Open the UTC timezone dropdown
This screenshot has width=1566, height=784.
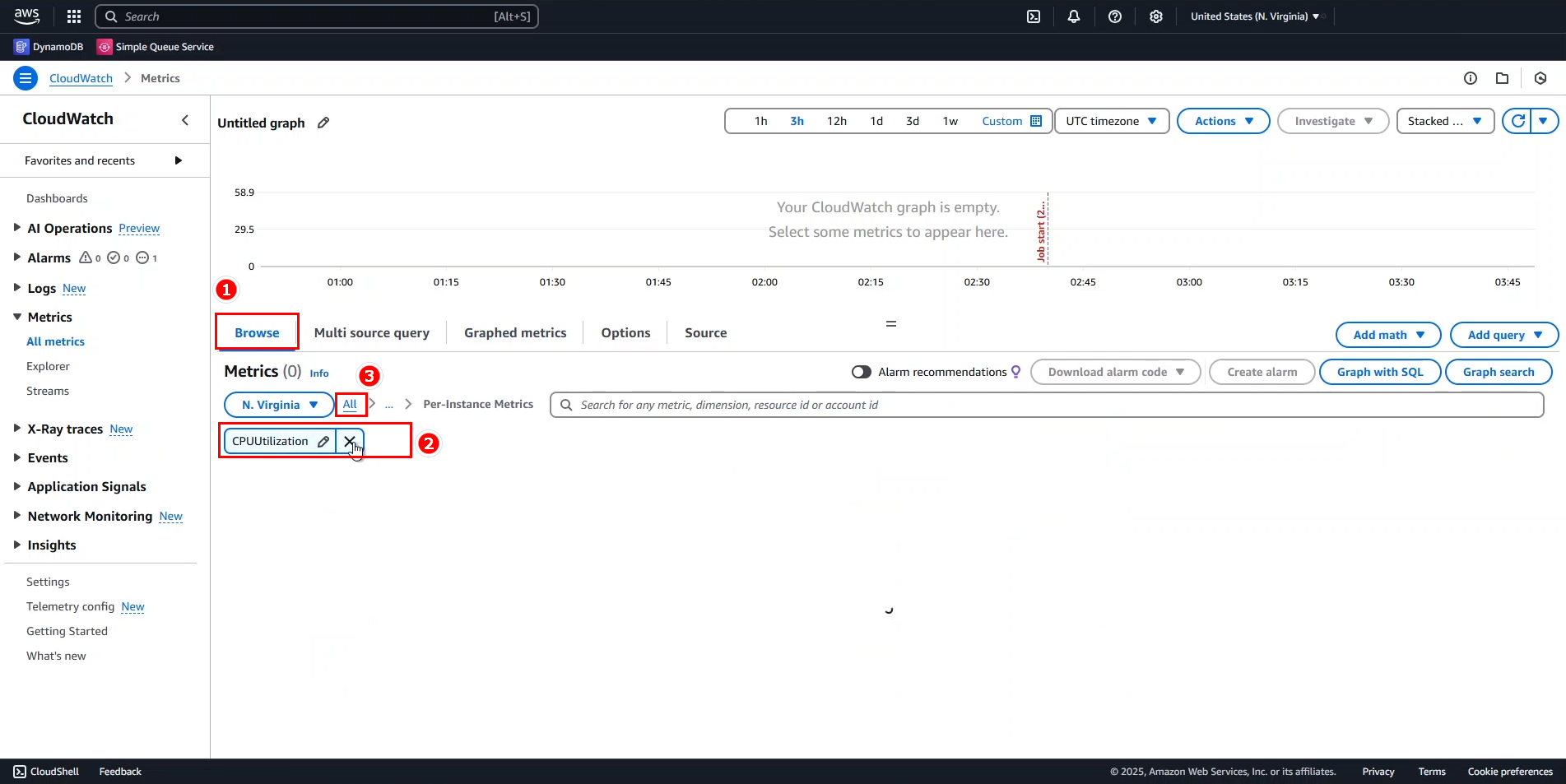1111,121
